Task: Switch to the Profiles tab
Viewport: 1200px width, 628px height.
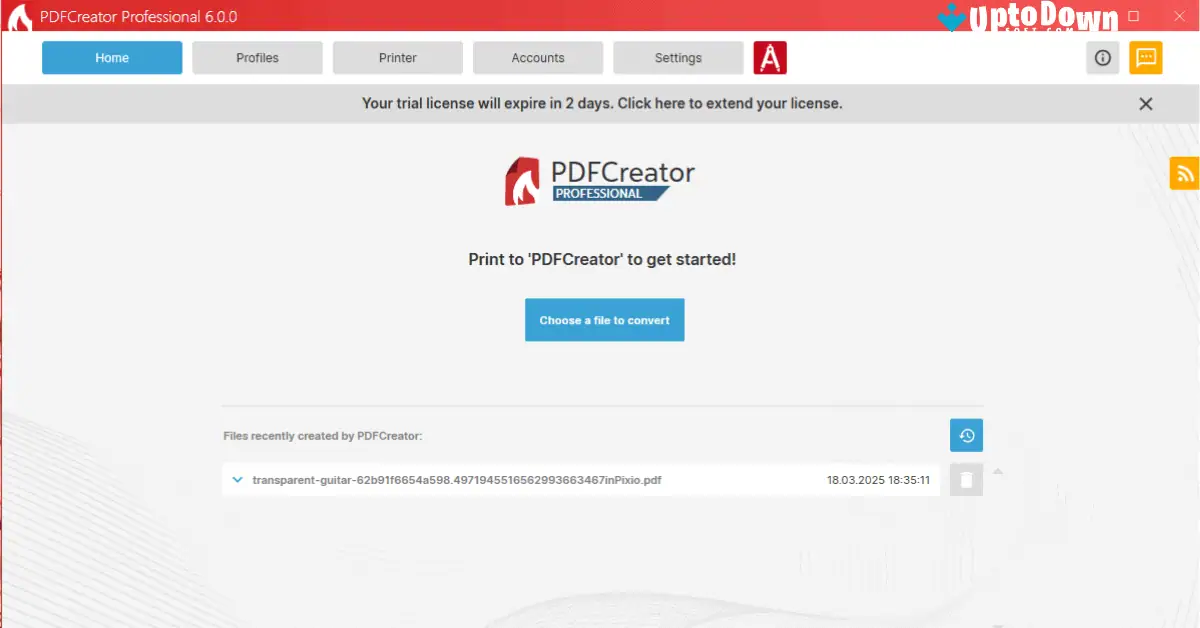Action: [257, 57]
